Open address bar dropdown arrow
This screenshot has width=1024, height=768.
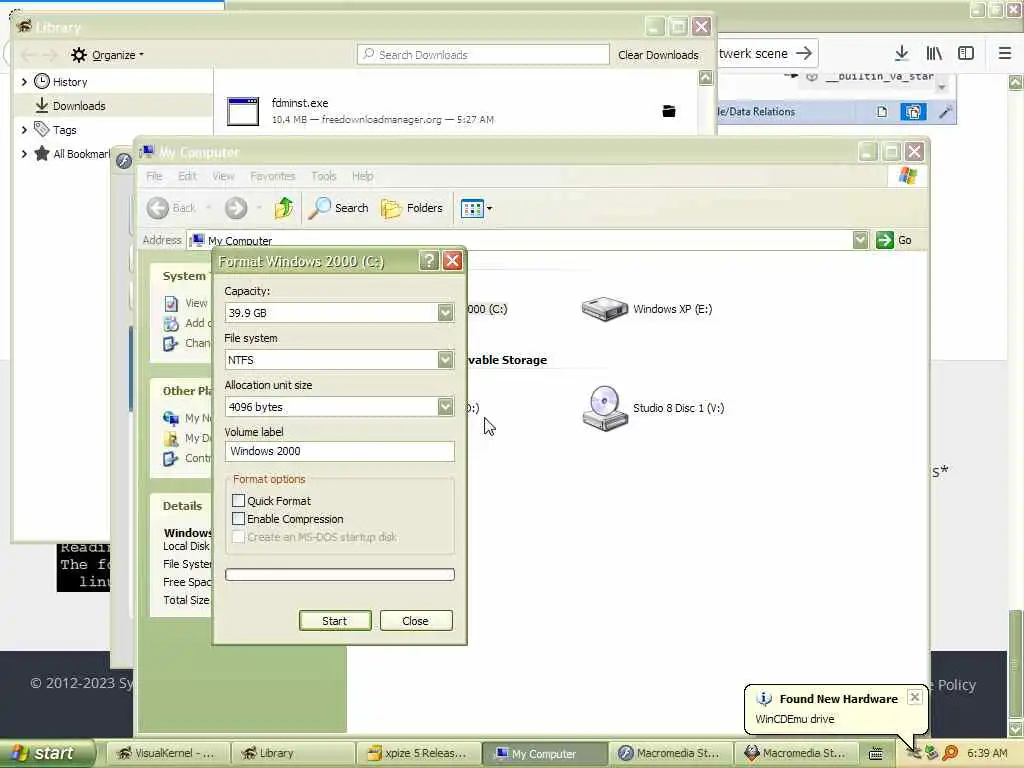point(861,240)
